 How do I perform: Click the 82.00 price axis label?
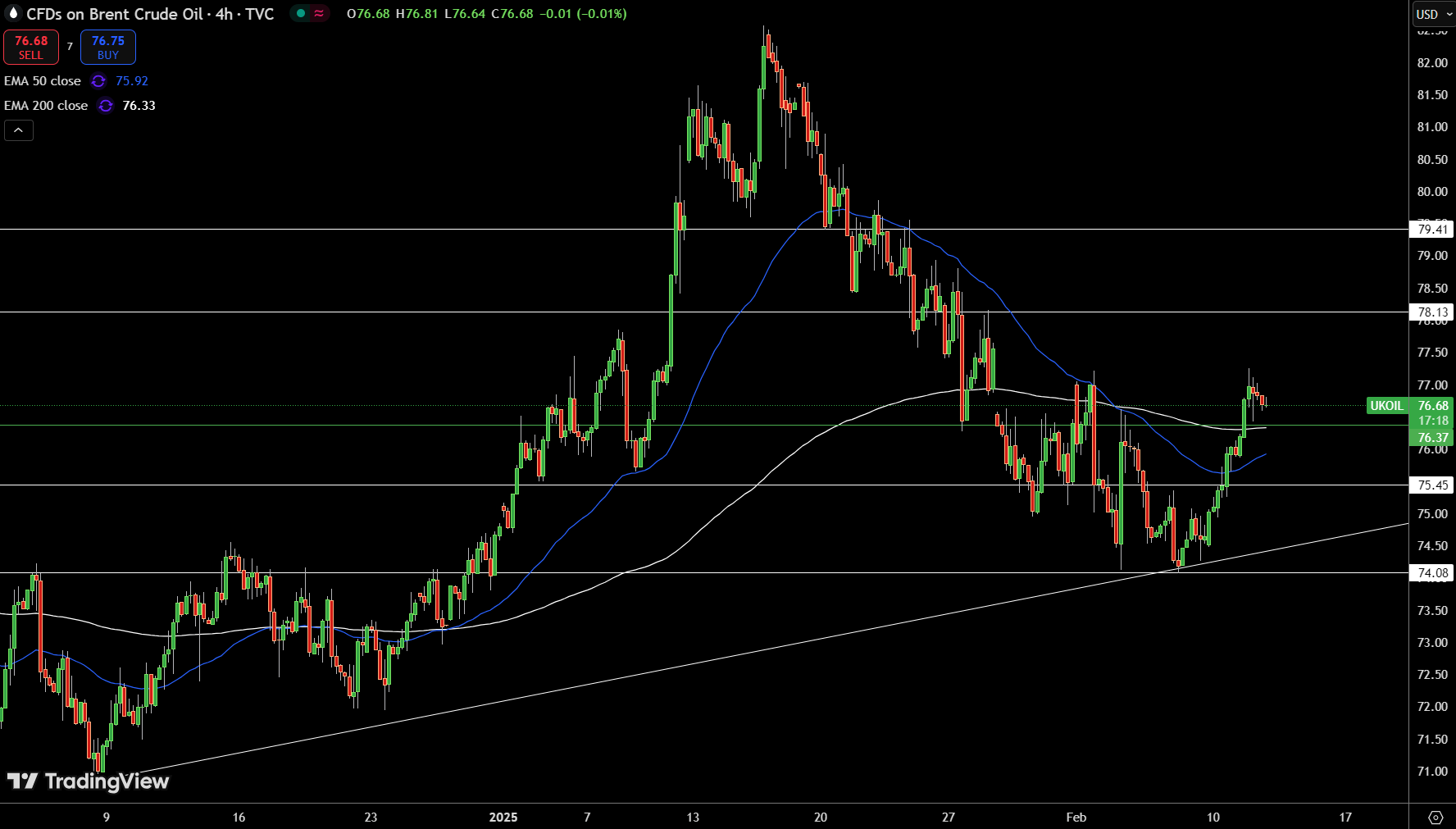(x=1432, y=63)
